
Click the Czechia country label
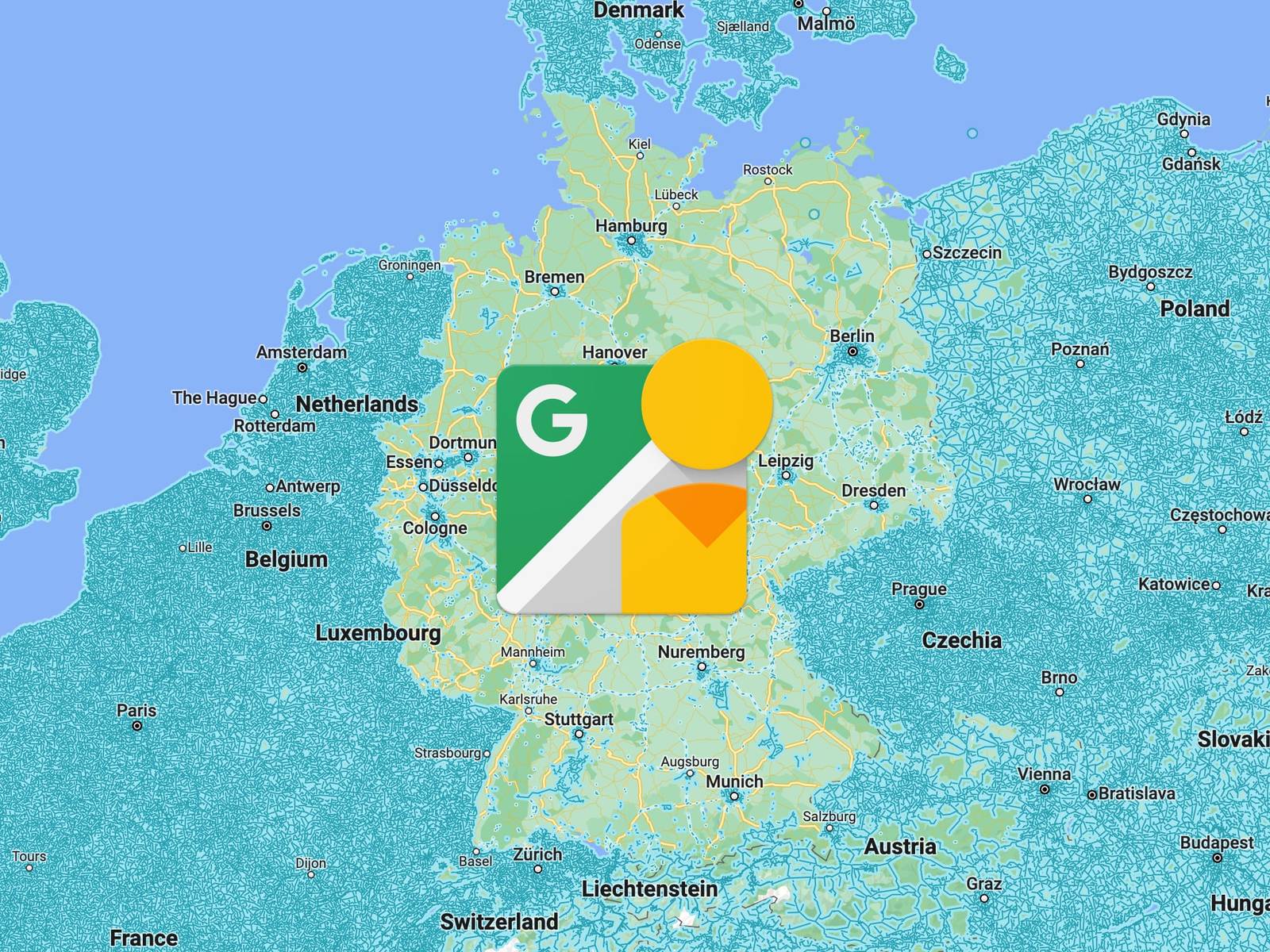(961, 640)
